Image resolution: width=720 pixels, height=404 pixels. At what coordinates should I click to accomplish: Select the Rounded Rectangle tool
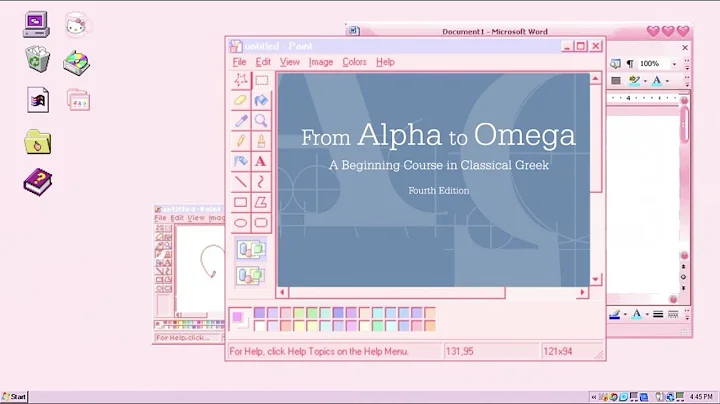[x=261, y=223]
